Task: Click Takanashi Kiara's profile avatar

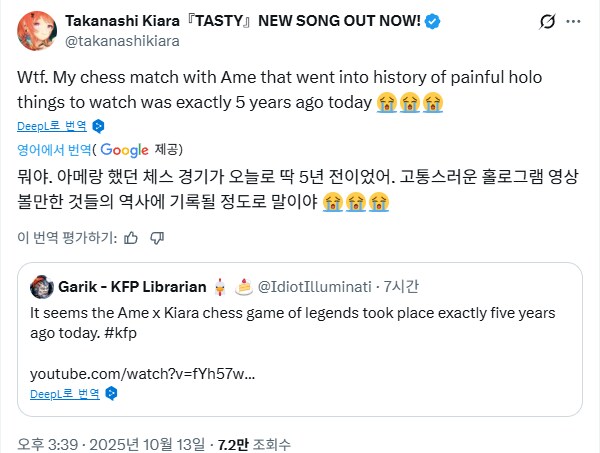Action: [38, 32]
